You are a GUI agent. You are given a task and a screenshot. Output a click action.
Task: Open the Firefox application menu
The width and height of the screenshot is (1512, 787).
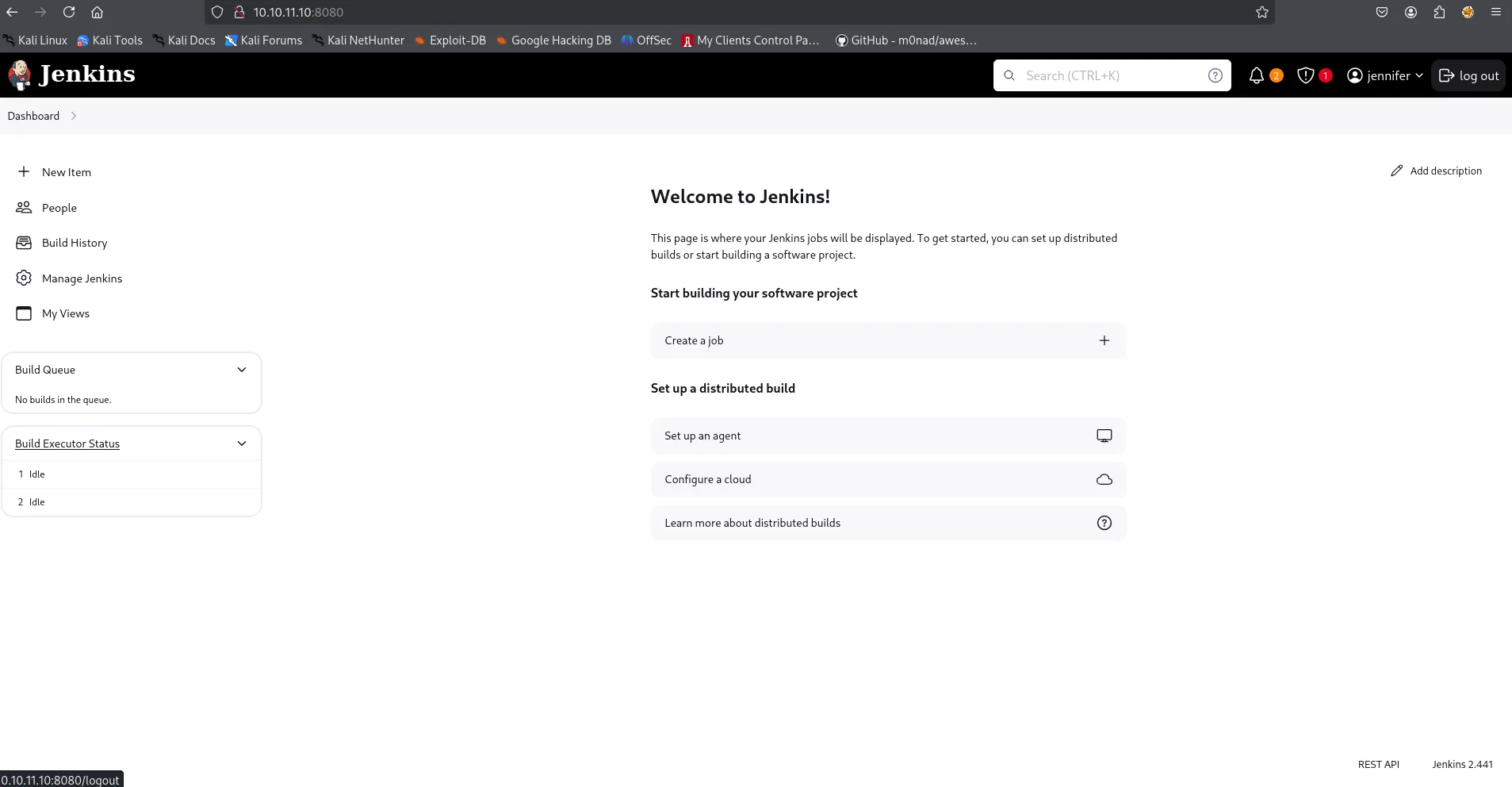point(1496,12)
